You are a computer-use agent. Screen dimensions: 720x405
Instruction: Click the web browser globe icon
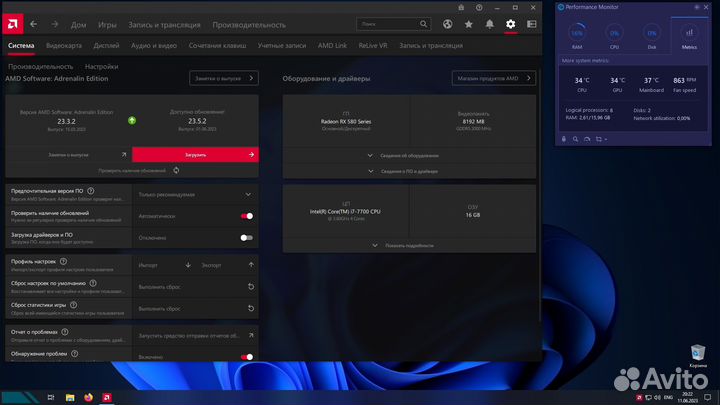coord(447,24)
